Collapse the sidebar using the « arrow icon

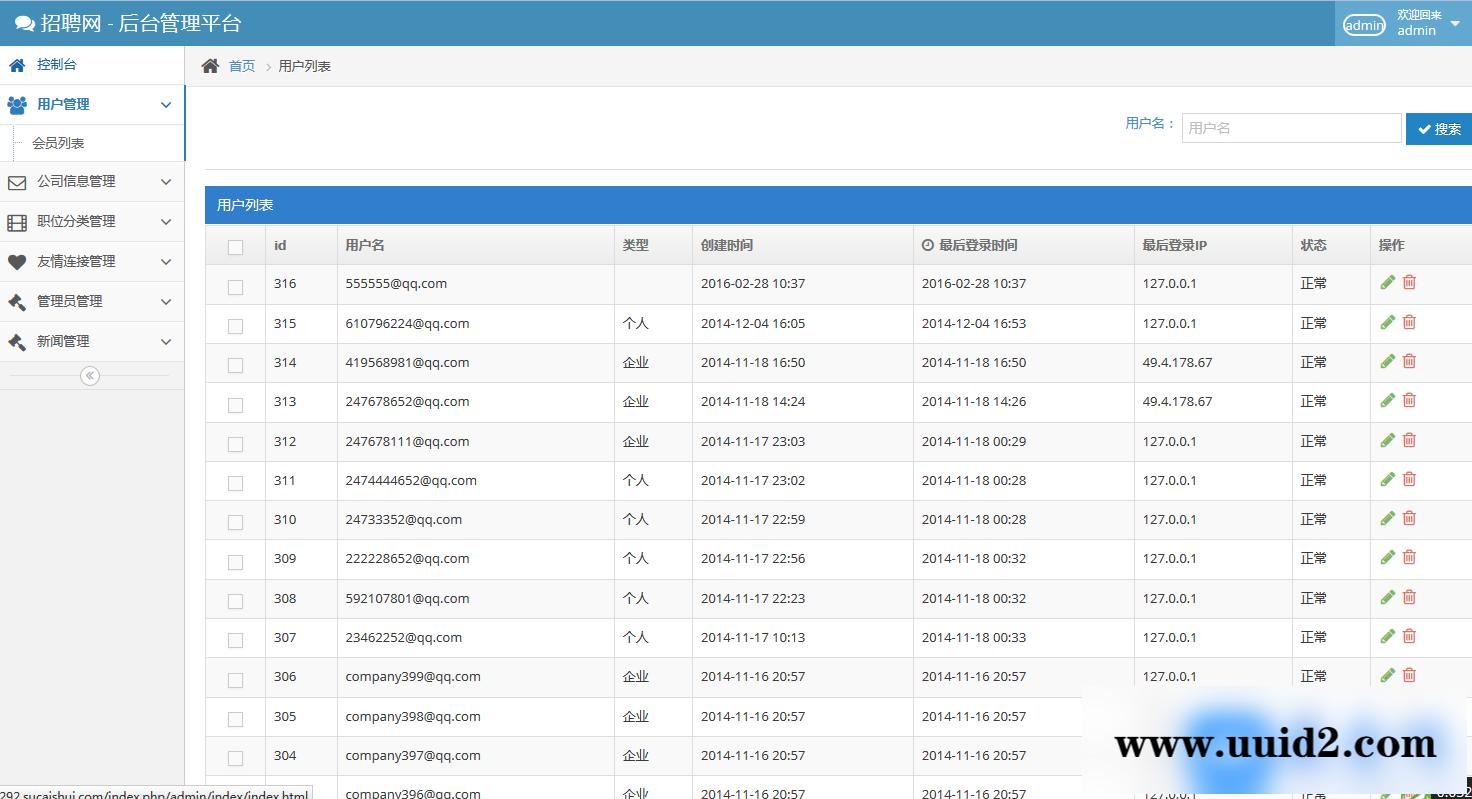pyautogui.click(x=90, y=375)
